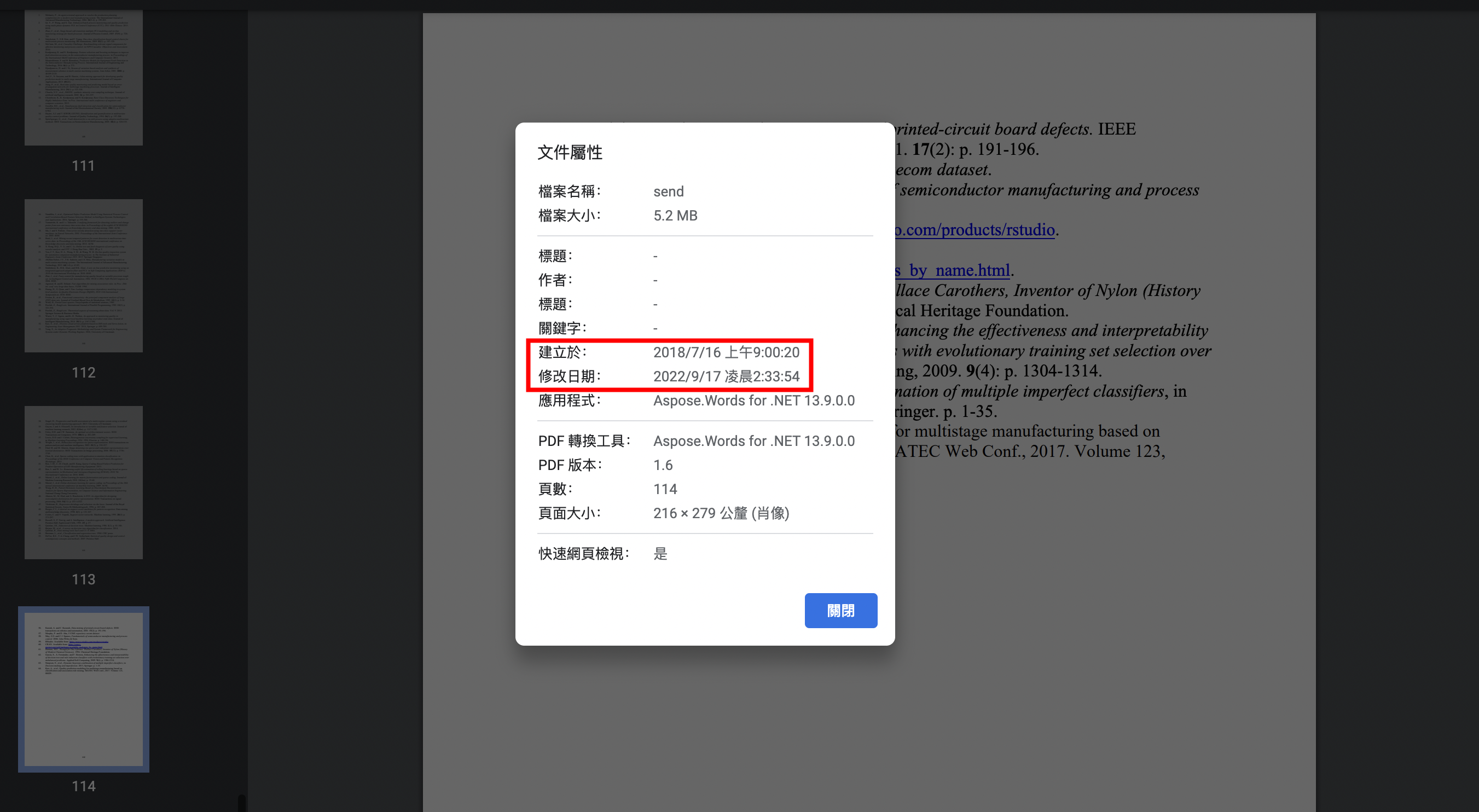Click page size "216 × 279 公釐 (肖像)"
The width and height of the screenshot is (1479, 812).
[x=721, y=513]
